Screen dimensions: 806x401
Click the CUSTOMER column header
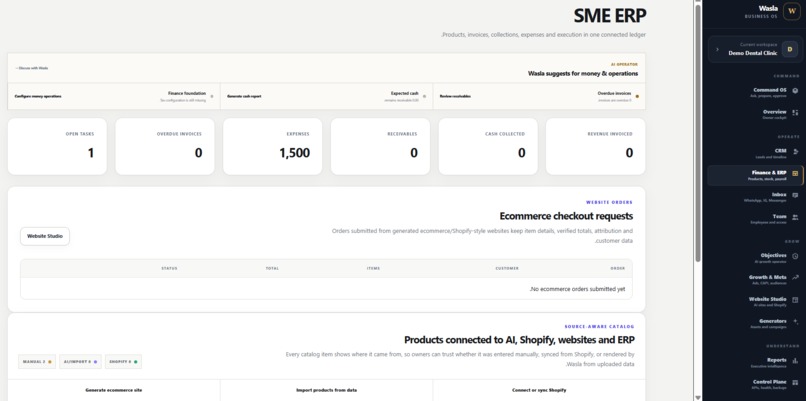507,268
